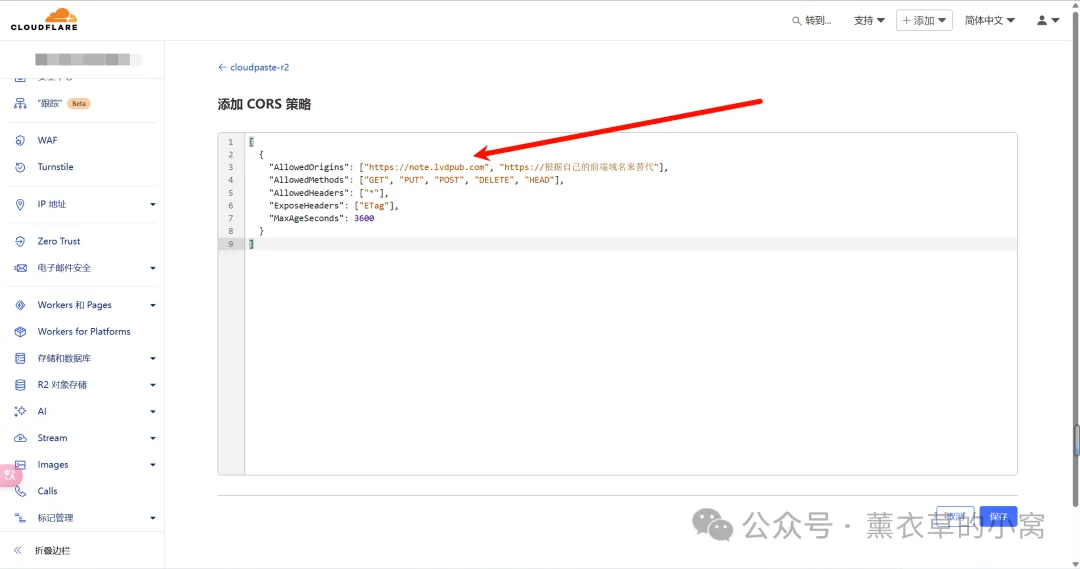This screenshot has width=1080, height=569.
Task: Click the "AllowedOrigins" line in editor
Action: pyautogui.click(x=468, y=167)
